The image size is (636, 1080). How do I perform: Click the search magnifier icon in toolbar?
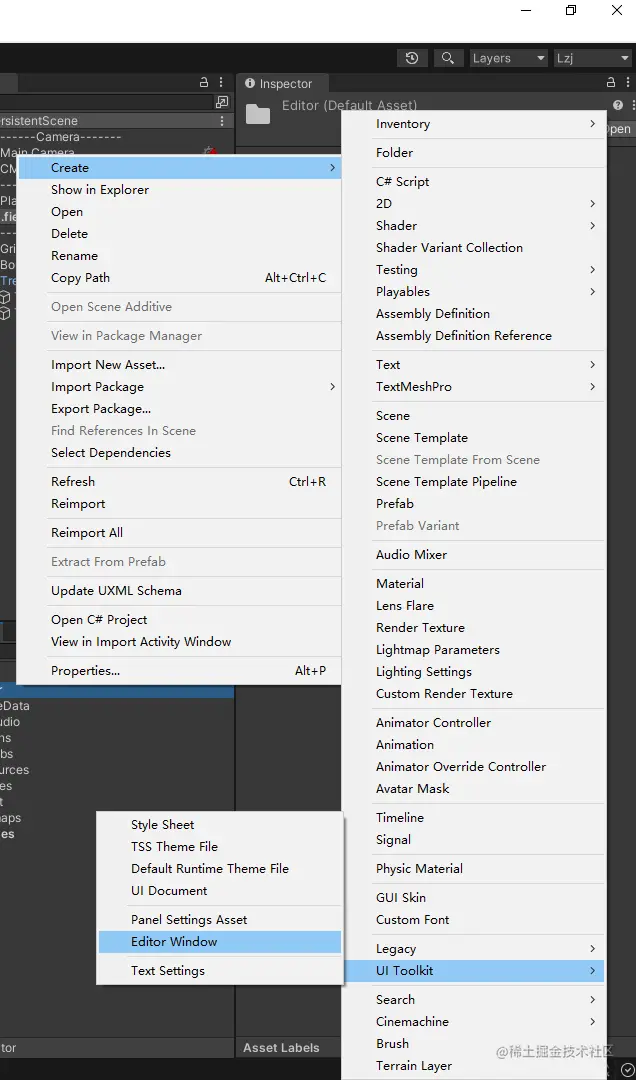448,59
